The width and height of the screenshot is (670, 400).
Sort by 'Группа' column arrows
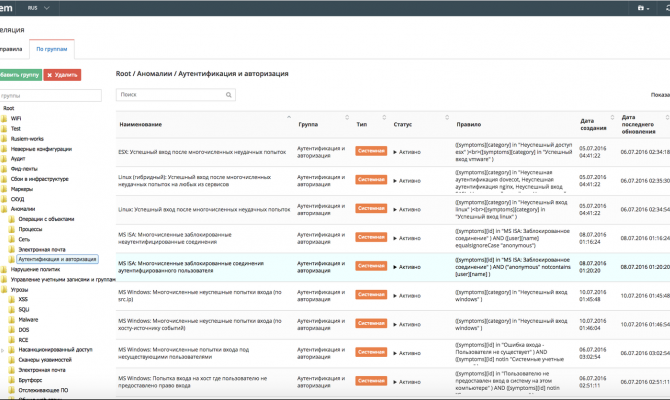click(x=347, y=118)
